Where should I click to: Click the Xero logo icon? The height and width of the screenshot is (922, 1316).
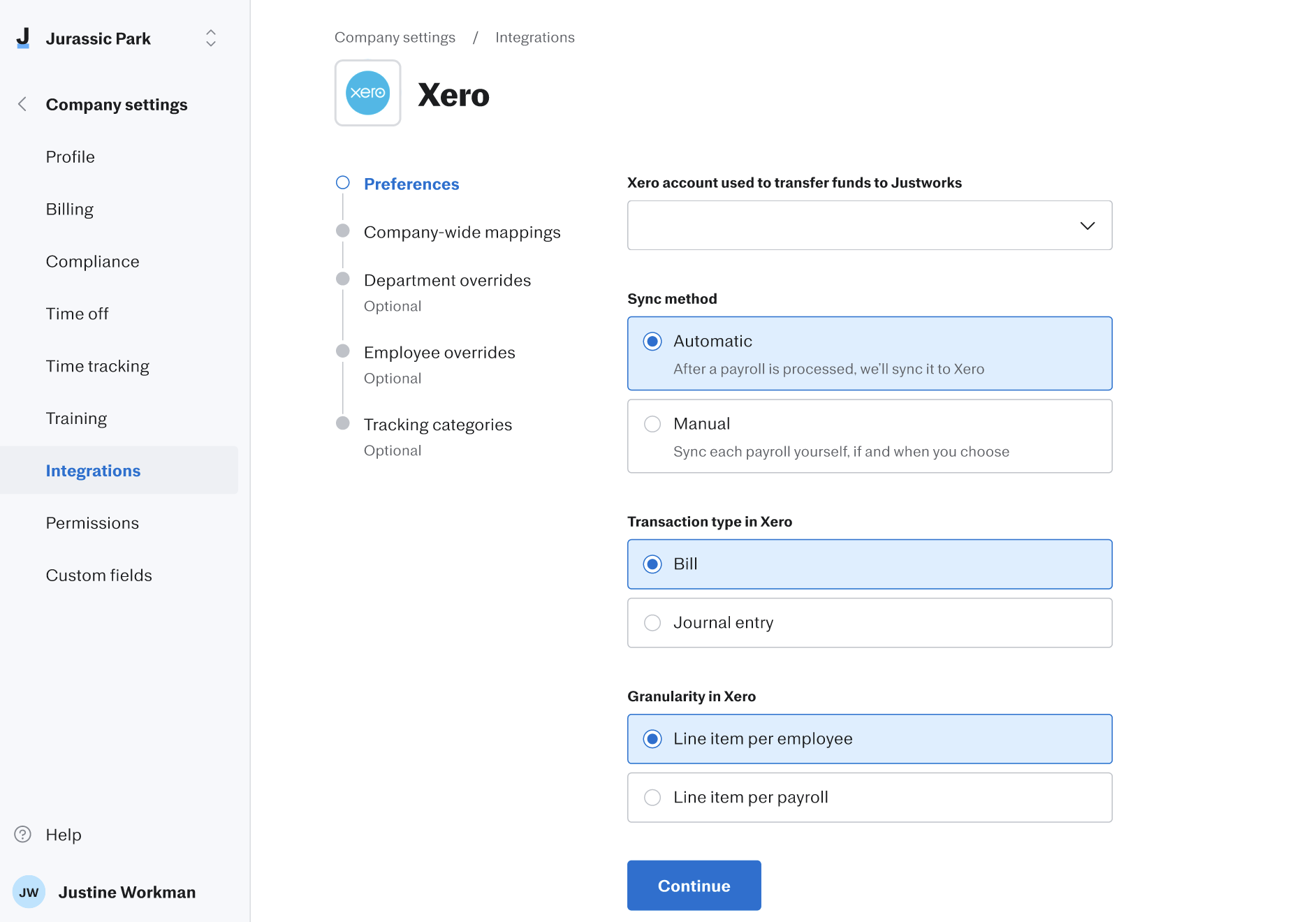tap(368, 93)
